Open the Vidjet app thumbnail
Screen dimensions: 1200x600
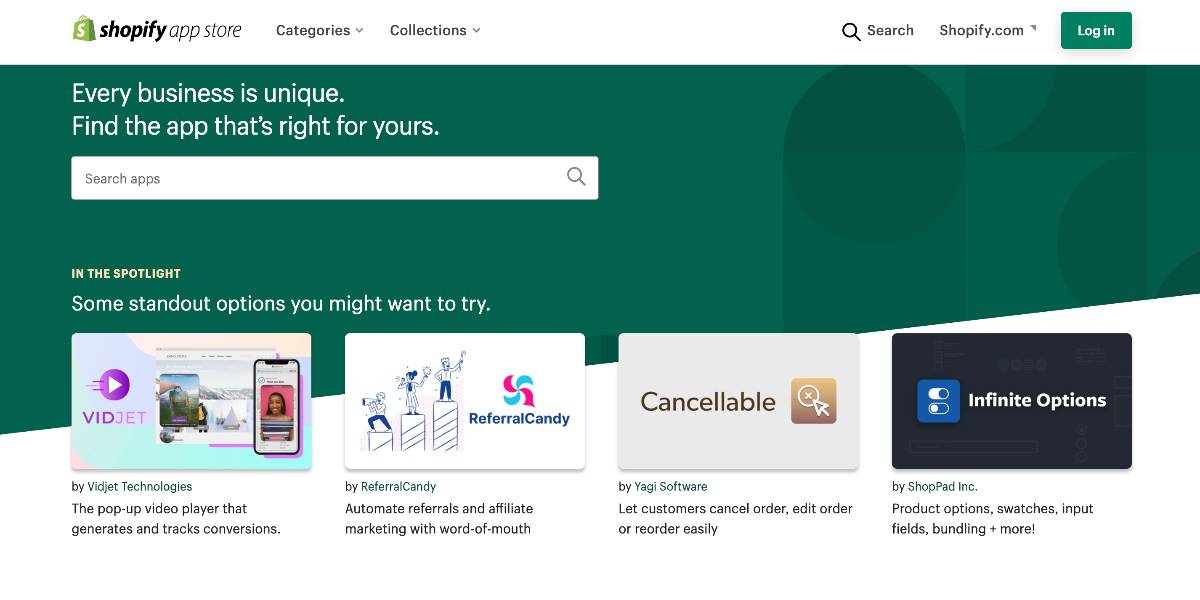point(191,401)
